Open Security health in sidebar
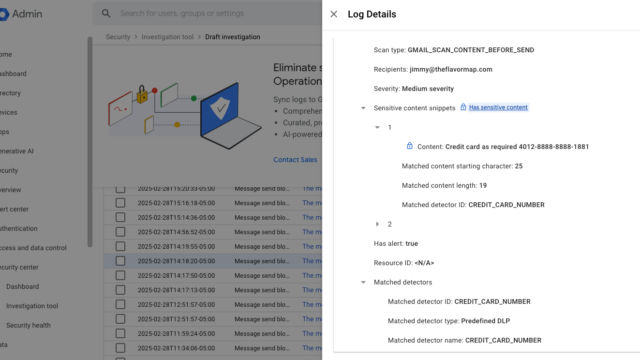640x360 pixels. click(x=28, y=325)
